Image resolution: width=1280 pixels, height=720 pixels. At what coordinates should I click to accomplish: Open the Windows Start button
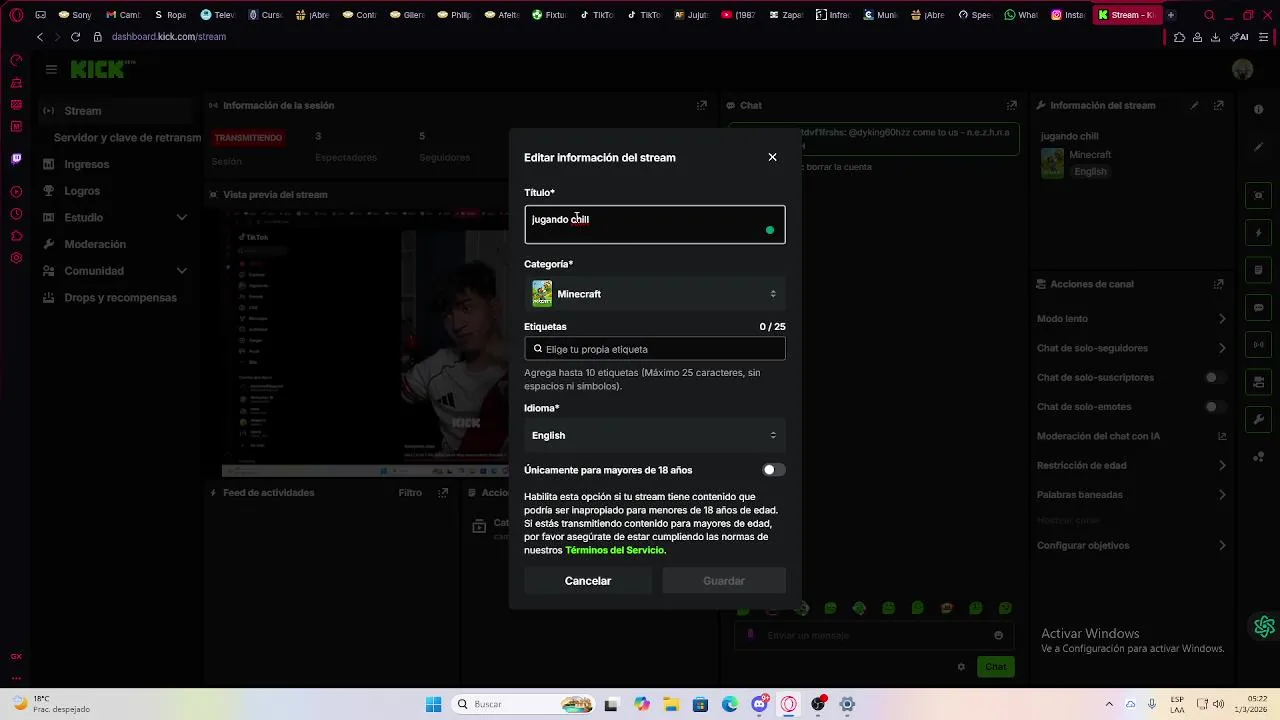pos(433,704)
